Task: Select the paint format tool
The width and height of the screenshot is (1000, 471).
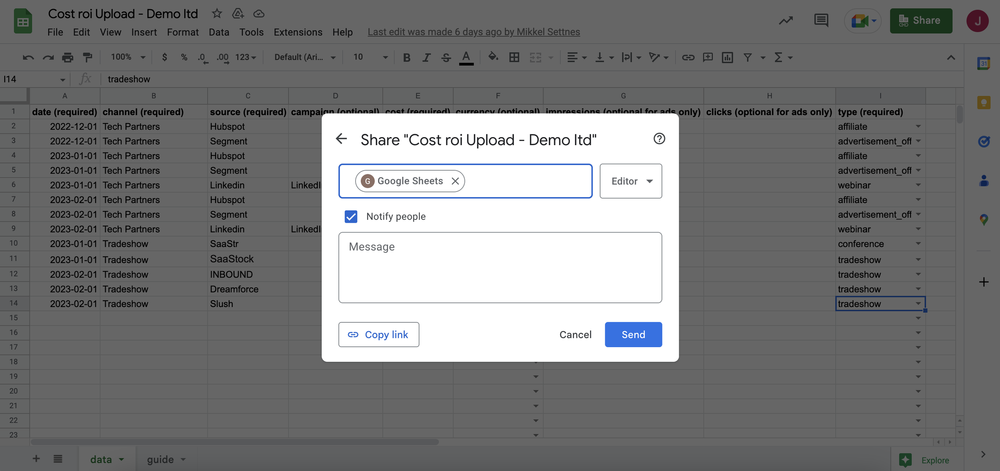Action: point(87,57)
